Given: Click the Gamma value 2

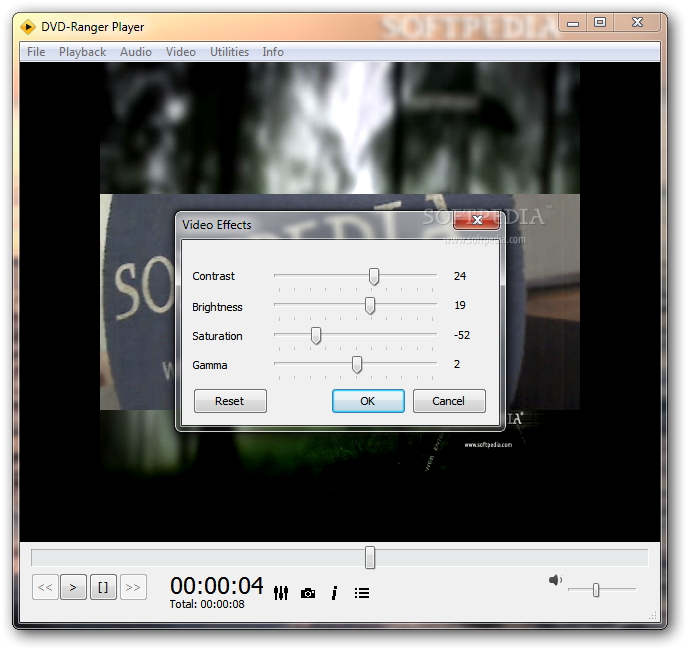Looking at the screenshot, I should click(x=457, y=364).
